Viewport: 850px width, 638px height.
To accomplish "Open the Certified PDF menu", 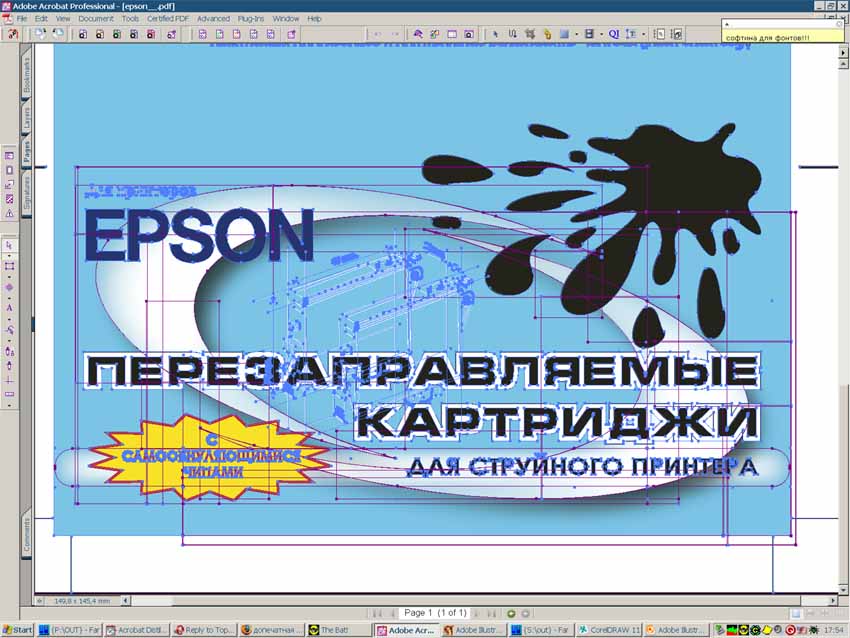I will point(168,18).
